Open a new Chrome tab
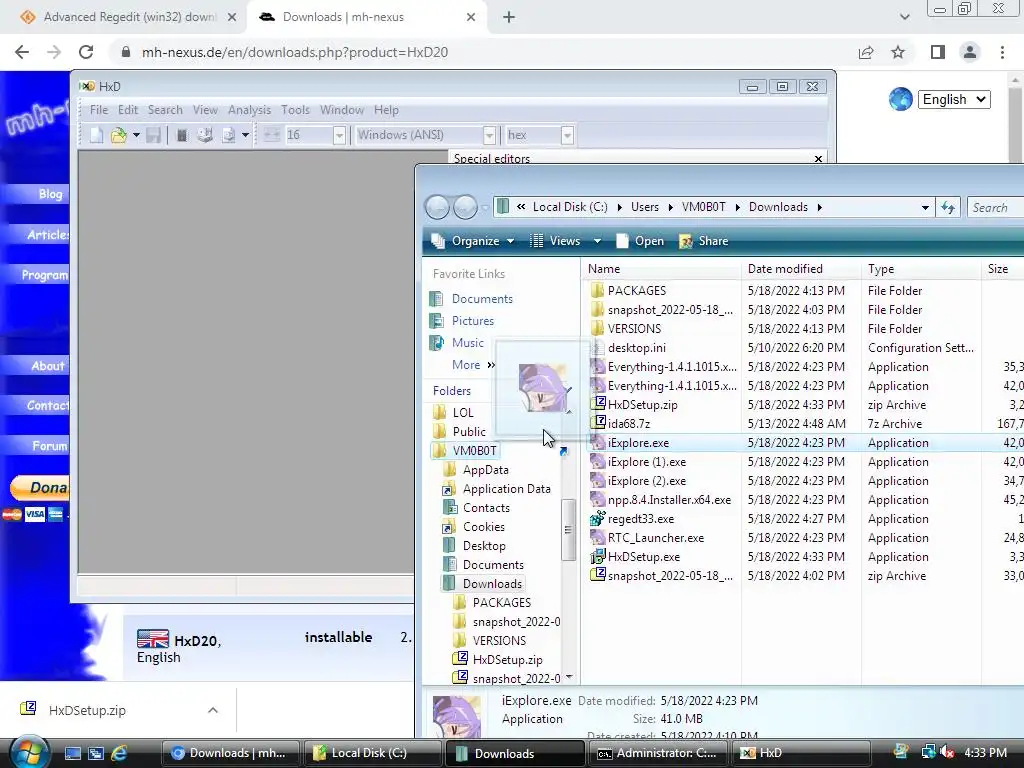The height and width of the screenshot is (768, 1024). tap(509, 17)
